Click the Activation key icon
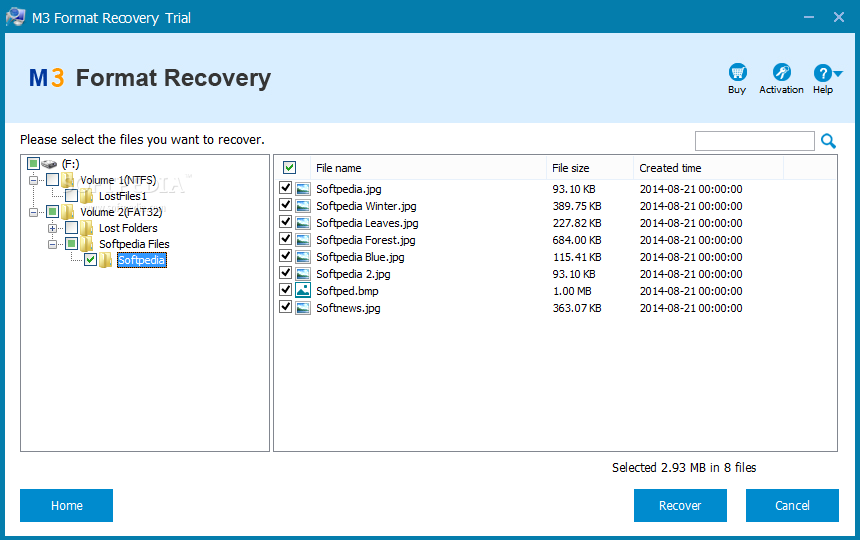Screen dimensions: 860x540 [781, 72]
